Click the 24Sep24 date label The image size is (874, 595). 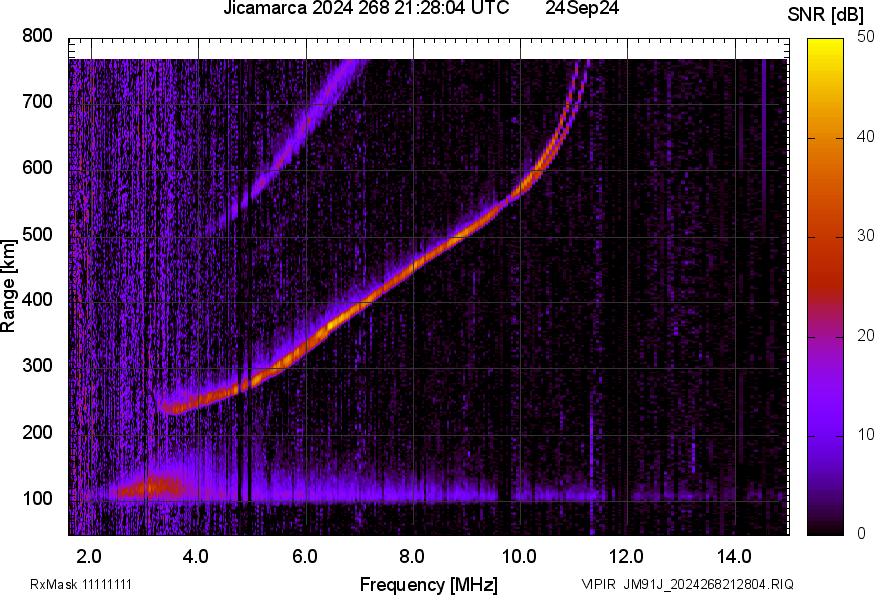point(582,8)
